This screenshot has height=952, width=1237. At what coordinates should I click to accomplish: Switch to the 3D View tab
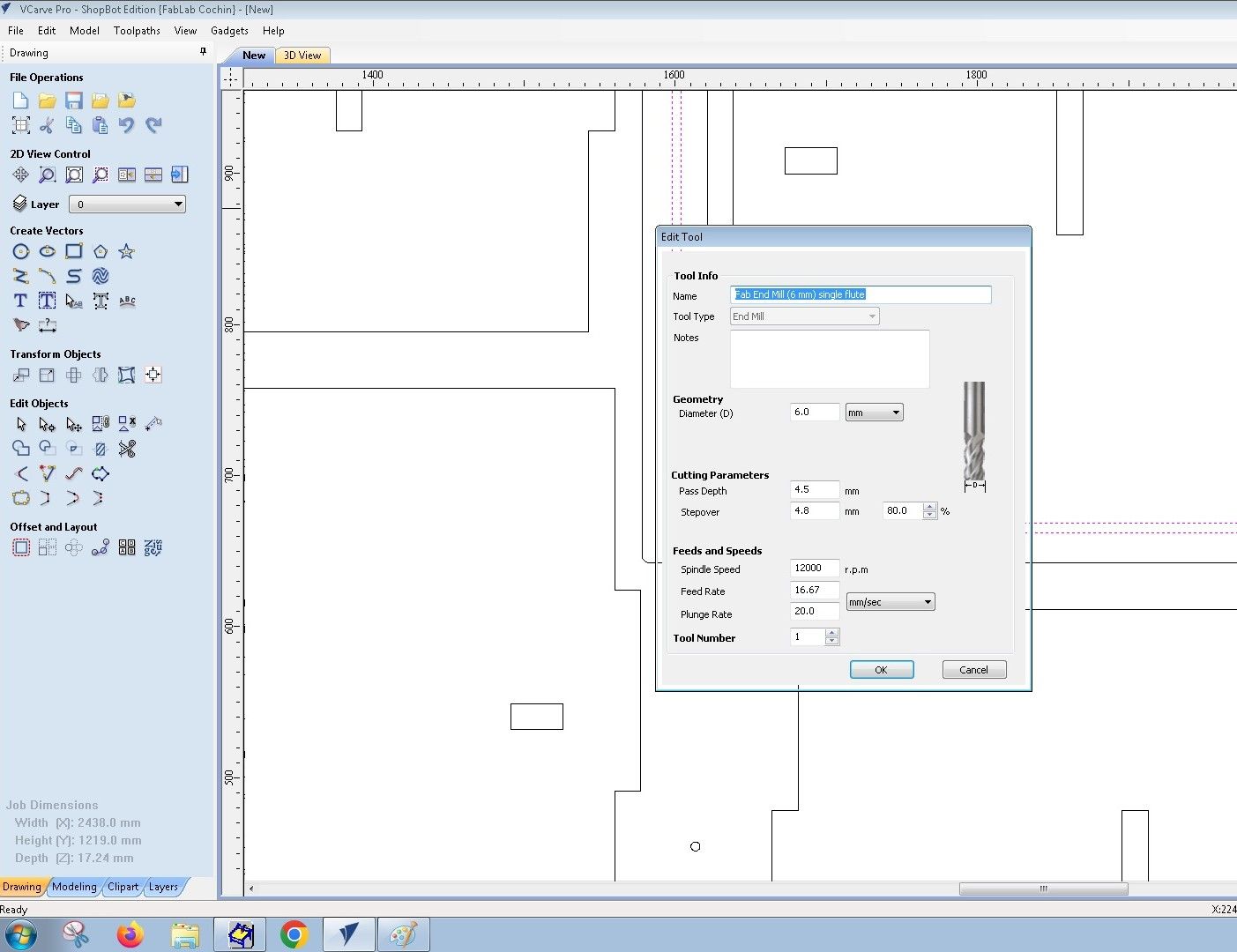tap(302, 56)
